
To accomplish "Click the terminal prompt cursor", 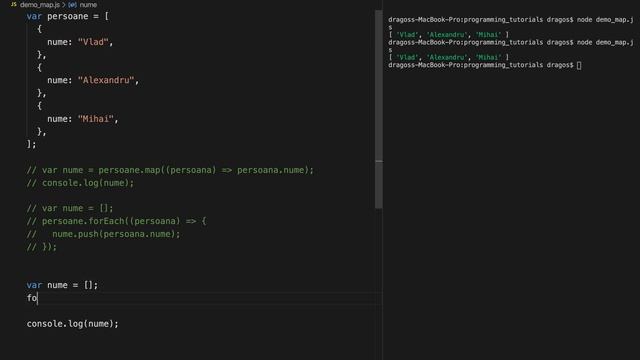I will pos(579,65).
